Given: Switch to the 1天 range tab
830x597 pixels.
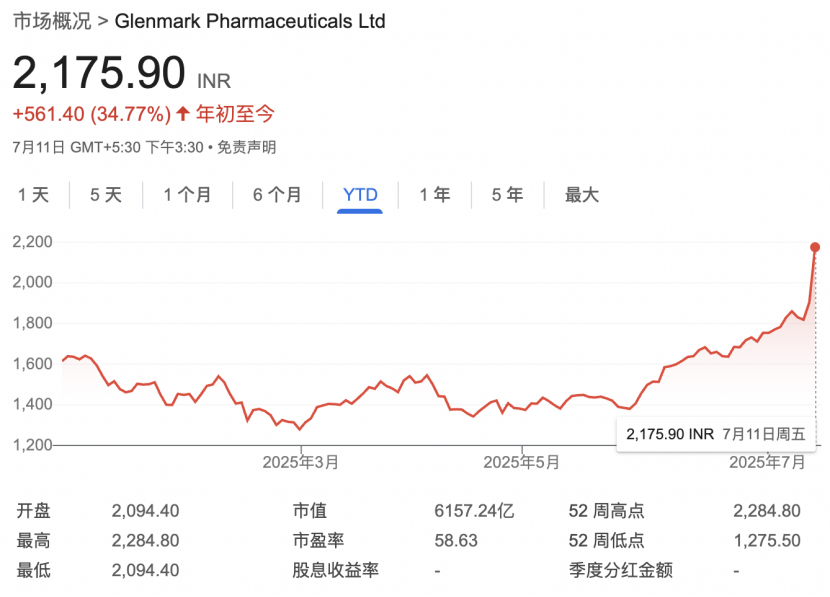Looking at the screenshot, I should [33, 195].
